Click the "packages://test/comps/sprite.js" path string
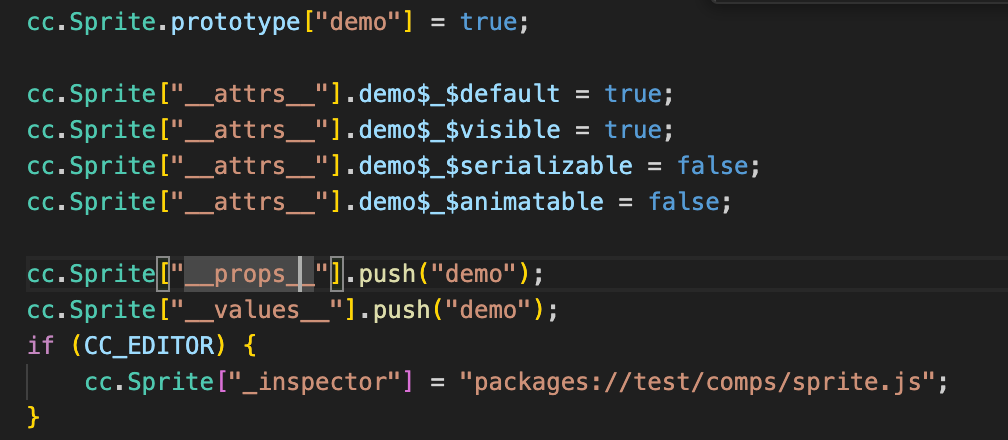This screenshot has width=1008, height=440. click(697, 382)
